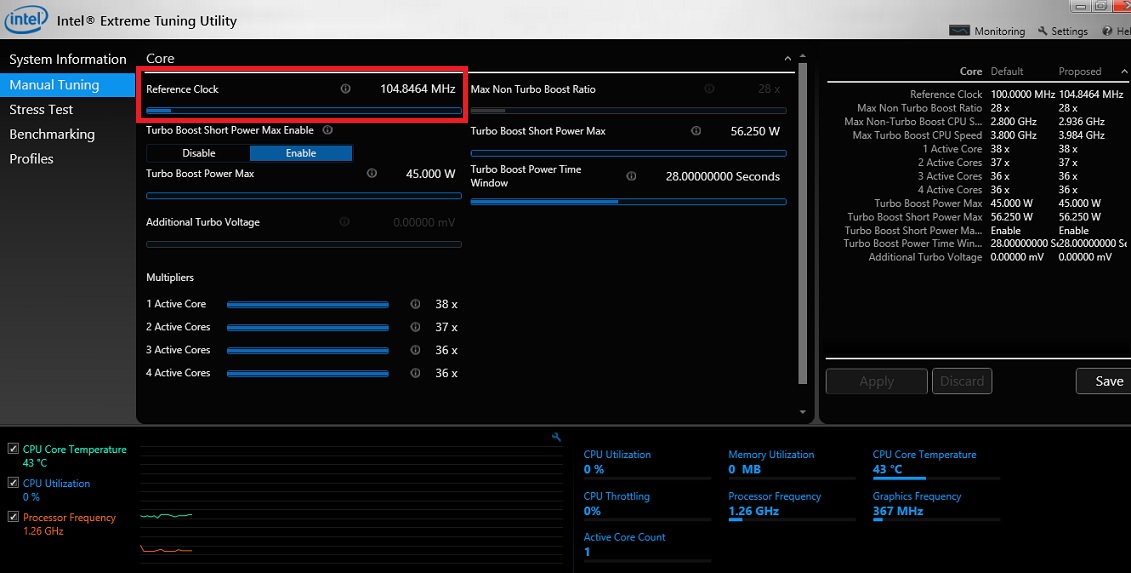Viewport: 1131px width, 573px height.
Task: Adjust 1 Active Core multiplier slider
Action: (x=307, y=305)
